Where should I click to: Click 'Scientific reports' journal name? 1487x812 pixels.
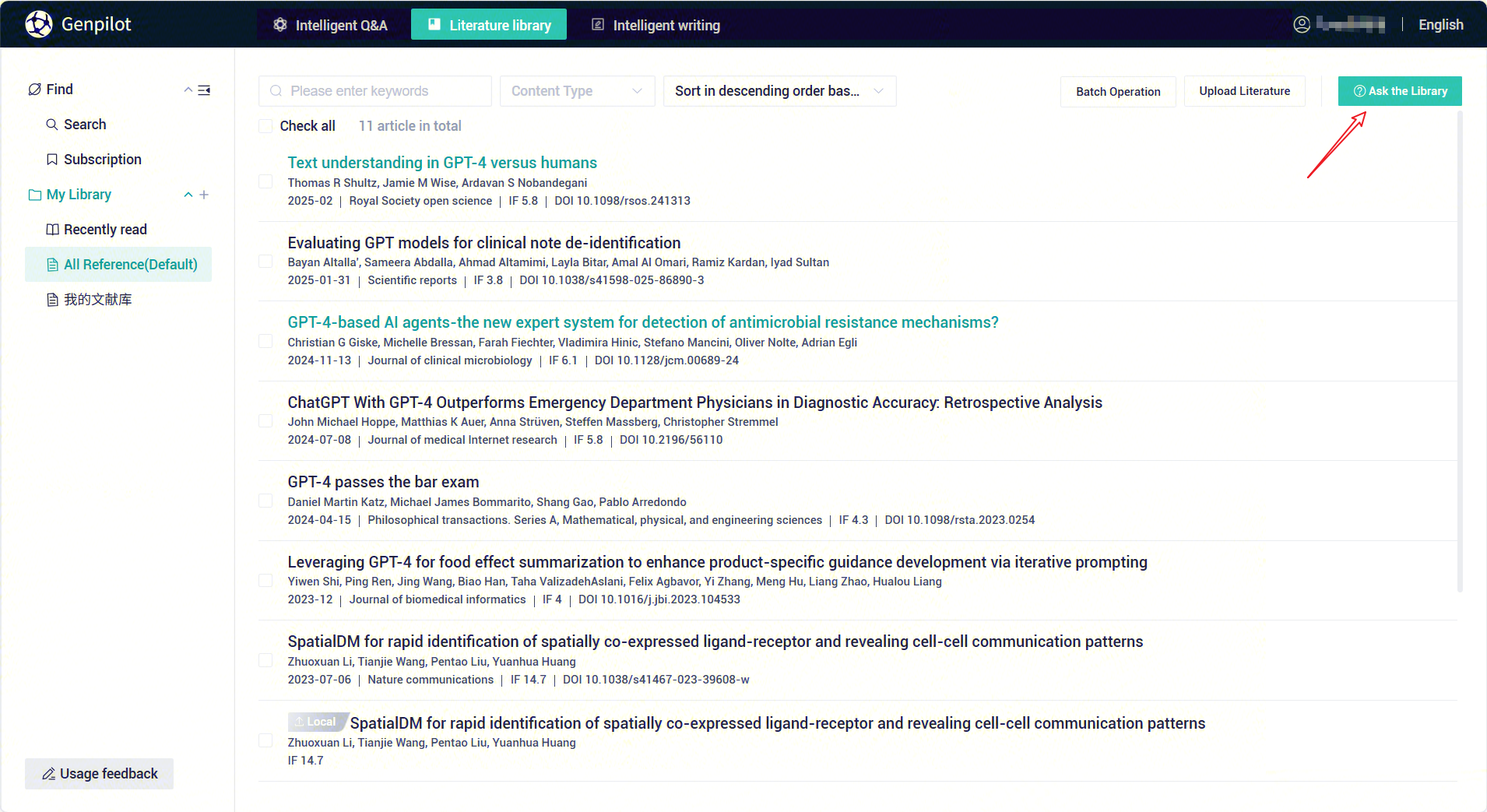(x=412, y=280)
